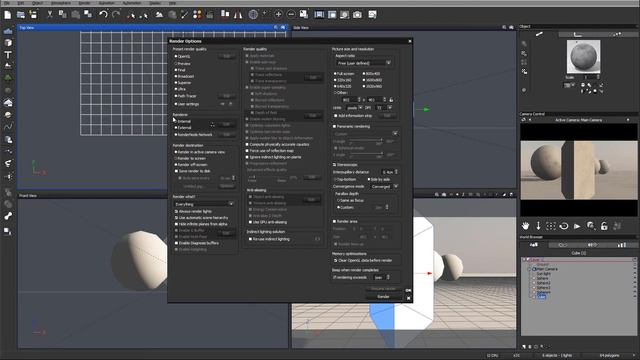Click the Undo arrow icon
This screenshot has width=640, height=360.
pos(103,15)
